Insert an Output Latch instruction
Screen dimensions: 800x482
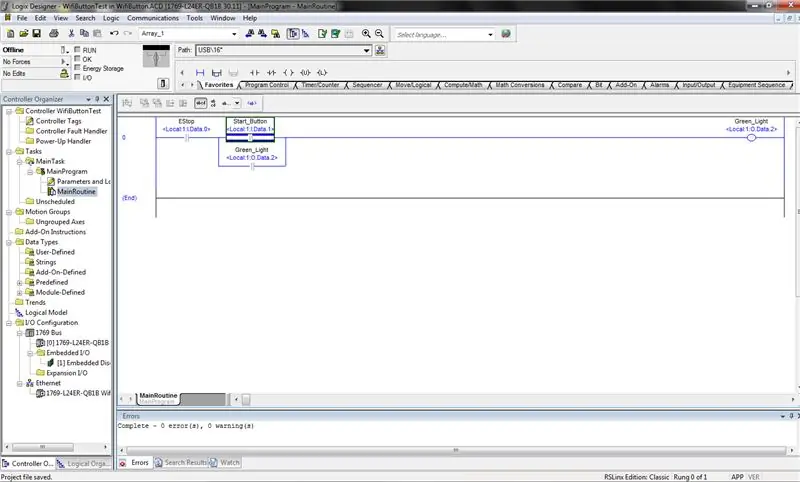(322, 72)
